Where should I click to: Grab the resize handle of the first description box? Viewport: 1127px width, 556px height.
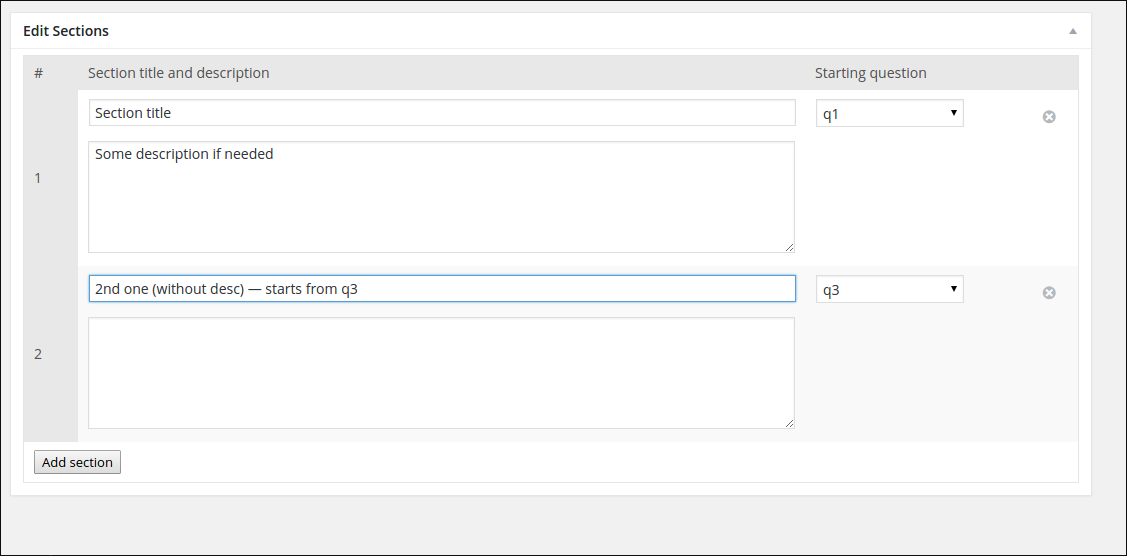click(x=789, y=247)
